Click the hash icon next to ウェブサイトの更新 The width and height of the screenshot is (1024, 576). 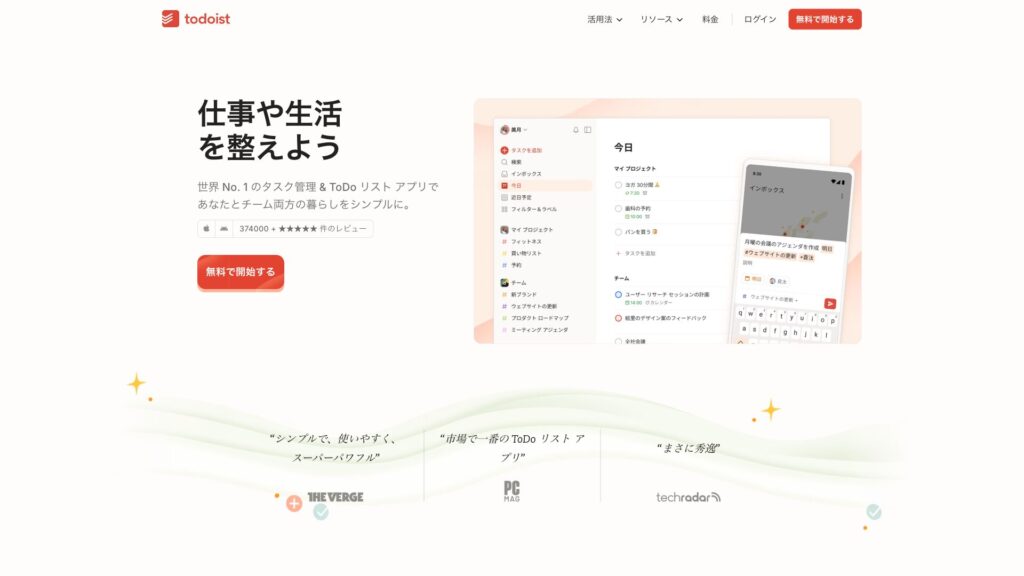coord(504,306)
